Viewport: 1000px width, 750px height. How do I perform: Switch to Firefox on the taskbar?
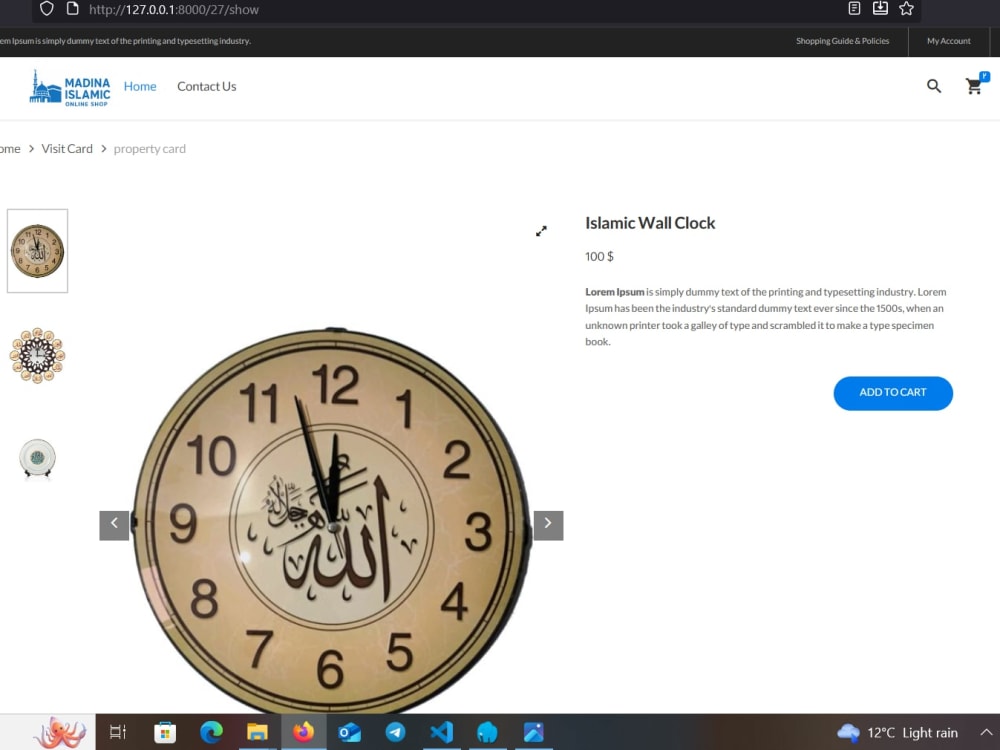[304, 732]
